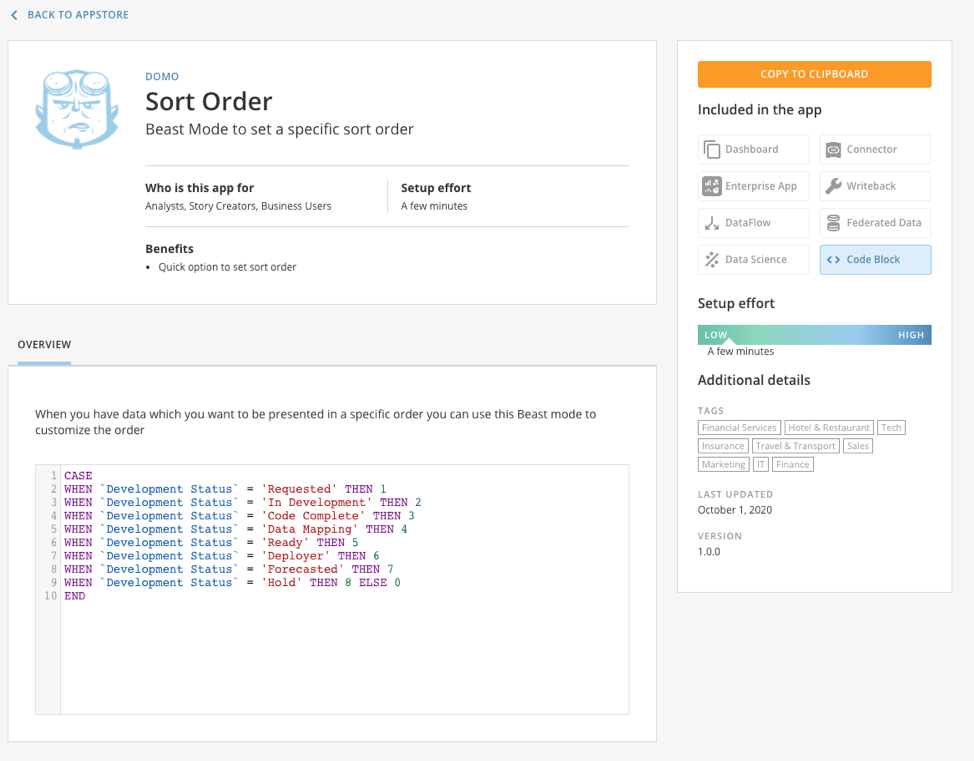Image resolution: width=974 pixels, height=761 pixels.
Task: Click the Travel & Transport tag
Action: 795,446
